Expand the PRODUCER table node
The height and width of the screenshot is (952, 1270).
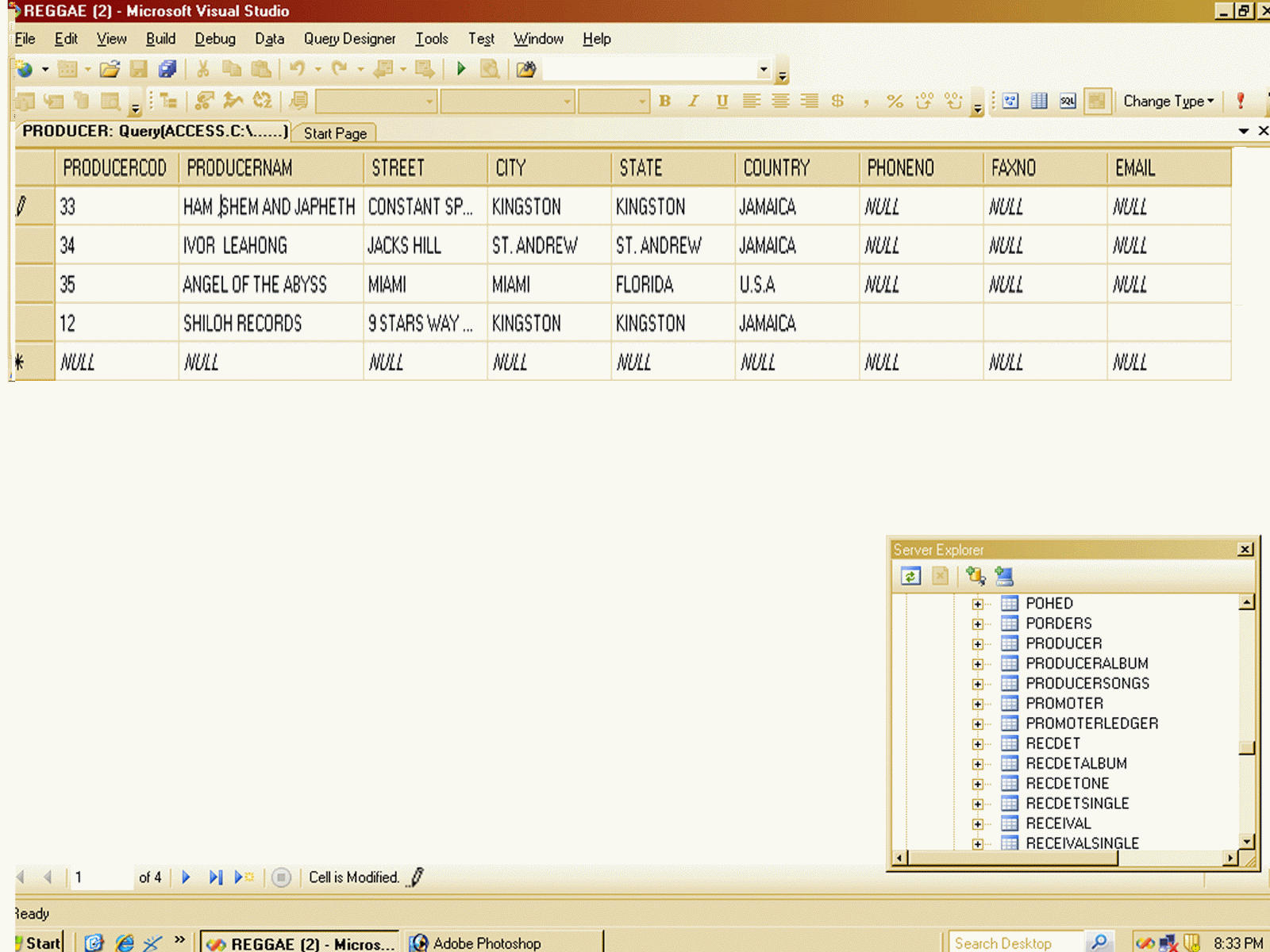point(978,643)
